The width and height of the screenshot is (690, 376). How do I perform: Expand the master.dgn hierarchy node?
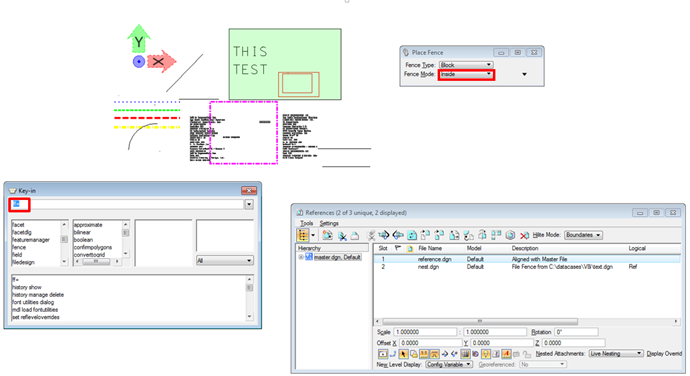(301, 257)
